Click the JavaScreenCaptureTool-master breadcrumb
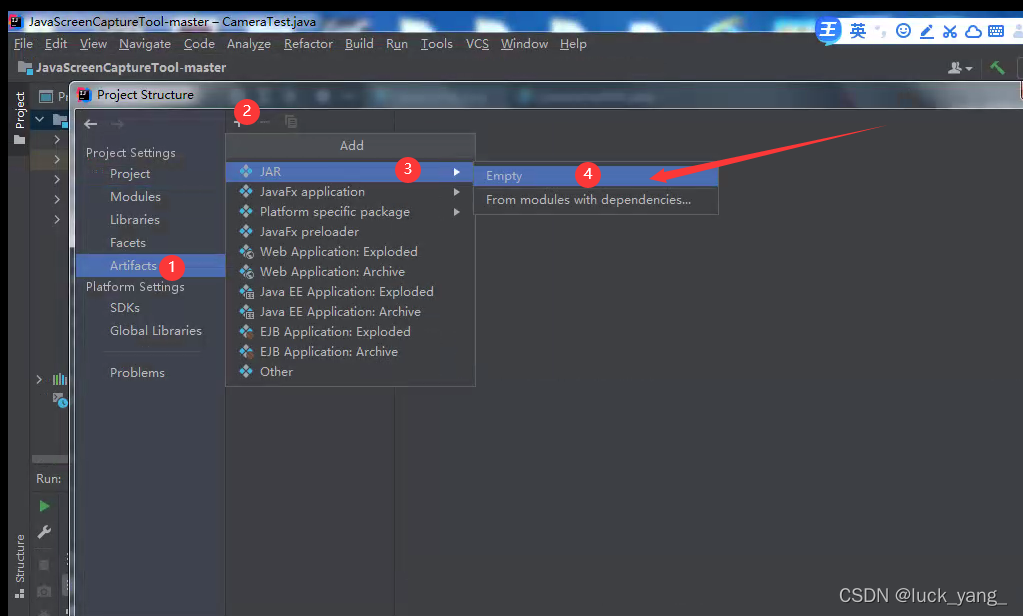Screen dimensions: 1023x616 [x=122, y=67]
